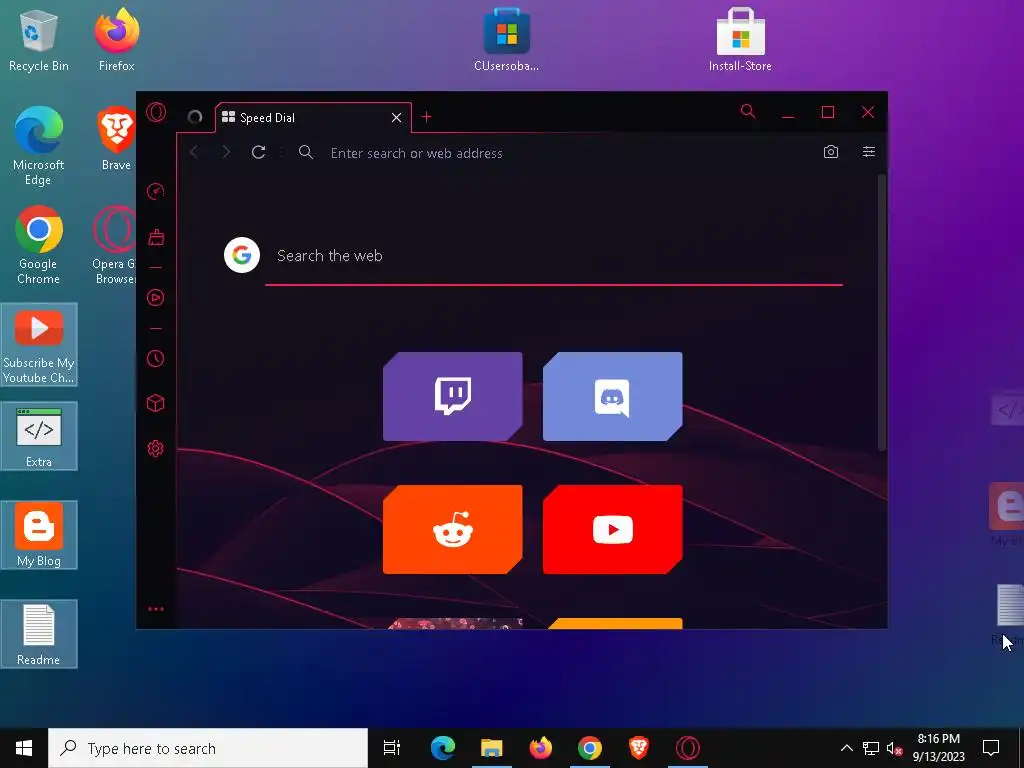Select the CUsersoba... desktop store icon
Image resolution: width=1024 pixels, height=768 pixels.
(506, 40)
